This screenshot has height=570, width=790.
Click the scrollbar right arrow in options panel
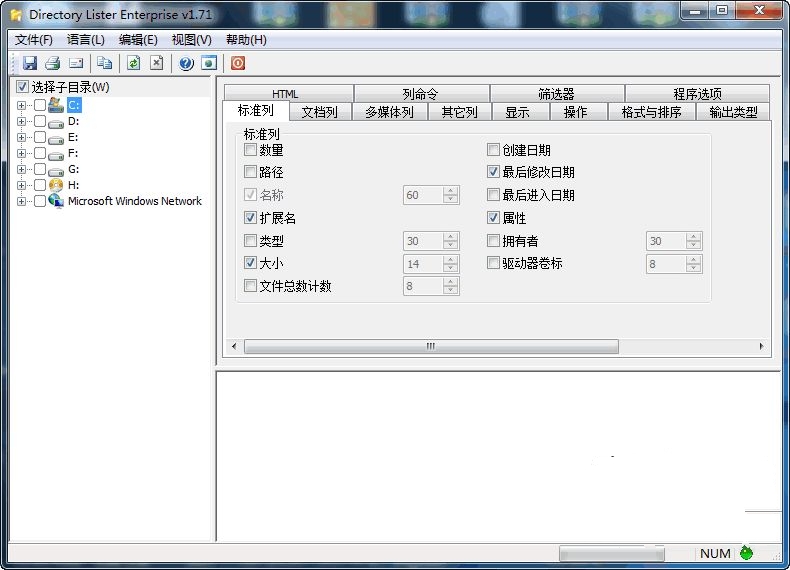761,346
